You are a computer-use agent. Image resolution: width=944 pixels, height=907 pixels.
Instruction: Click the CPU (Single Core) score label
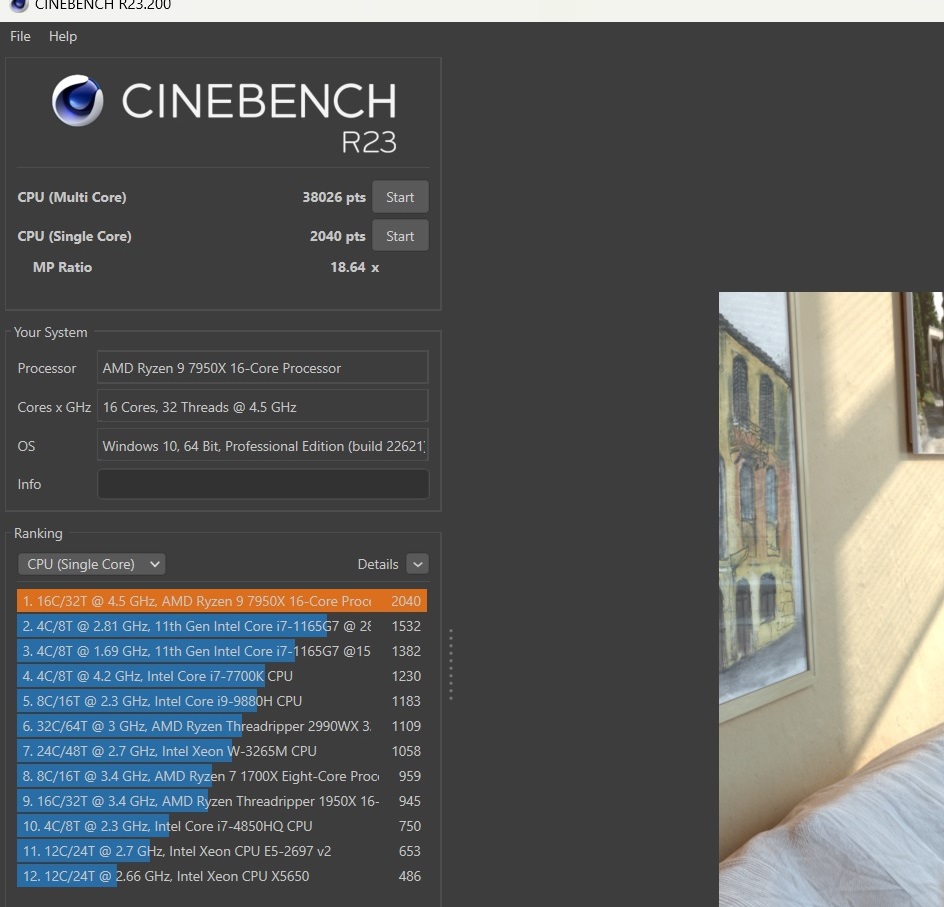coord(74,236)
